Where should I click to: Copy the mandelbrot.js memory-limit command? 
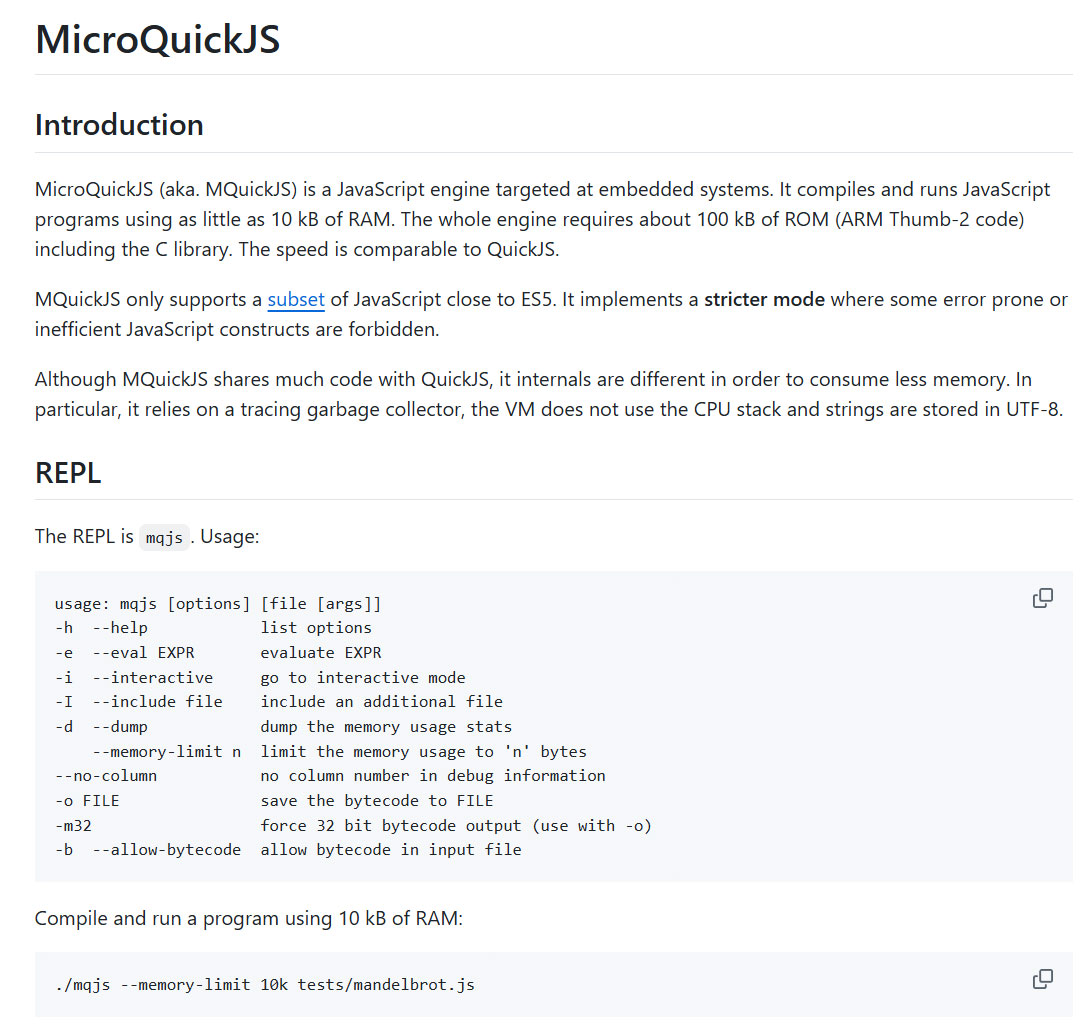tap(1042, 978)
